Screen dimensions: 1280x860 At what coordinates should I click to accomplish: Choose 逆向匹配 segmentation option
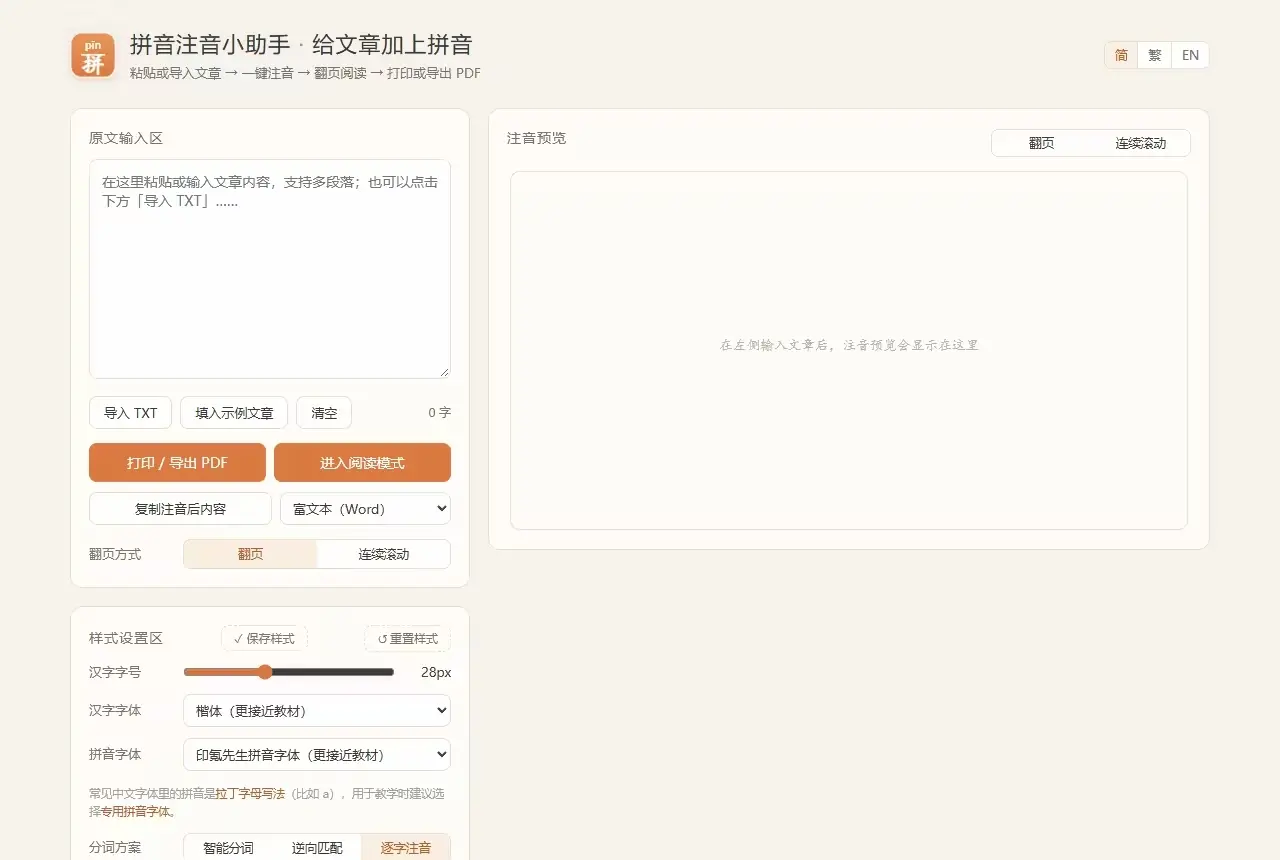coord(317,848)
